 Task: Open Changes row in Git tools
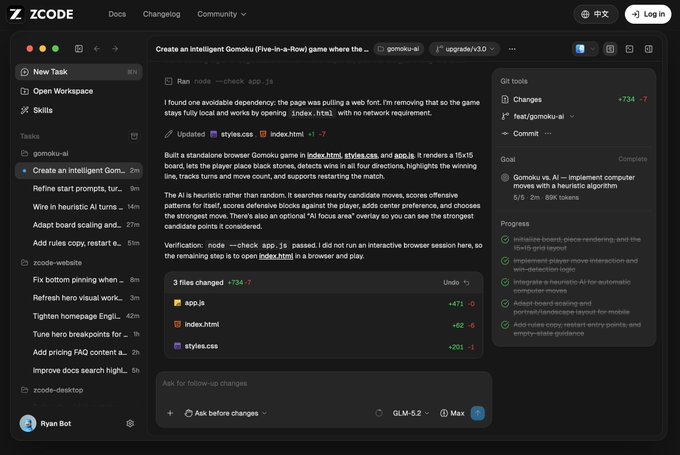click(x=573, y=99)
